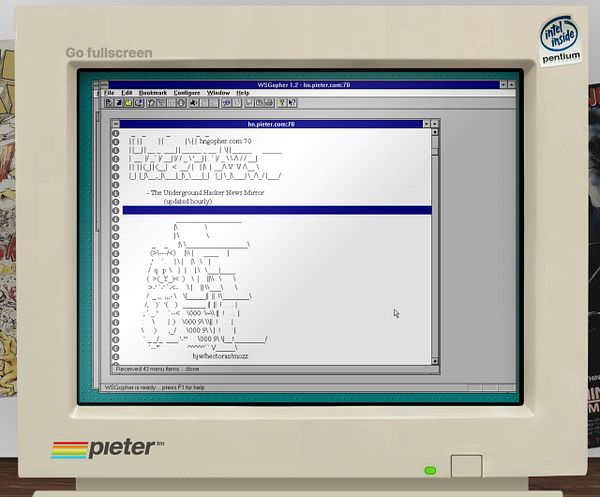Select the '(updated hourly)' line
This screenshot has height=497, width=600.
pyautogui.click(x=188, y=201)
